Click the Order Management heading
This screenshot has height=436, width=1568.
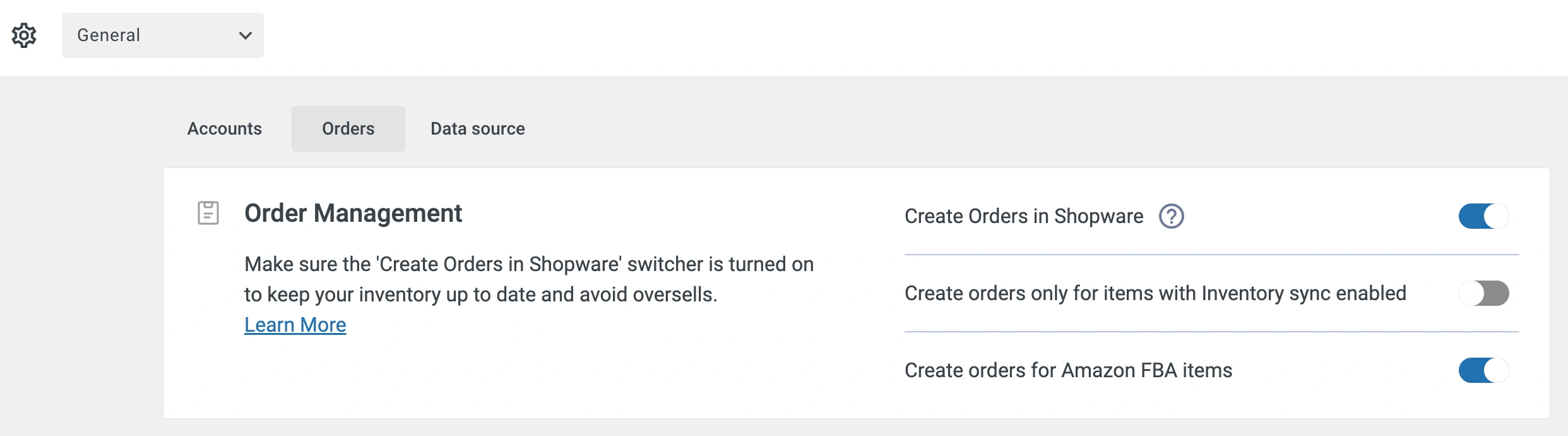click(353, 213)
